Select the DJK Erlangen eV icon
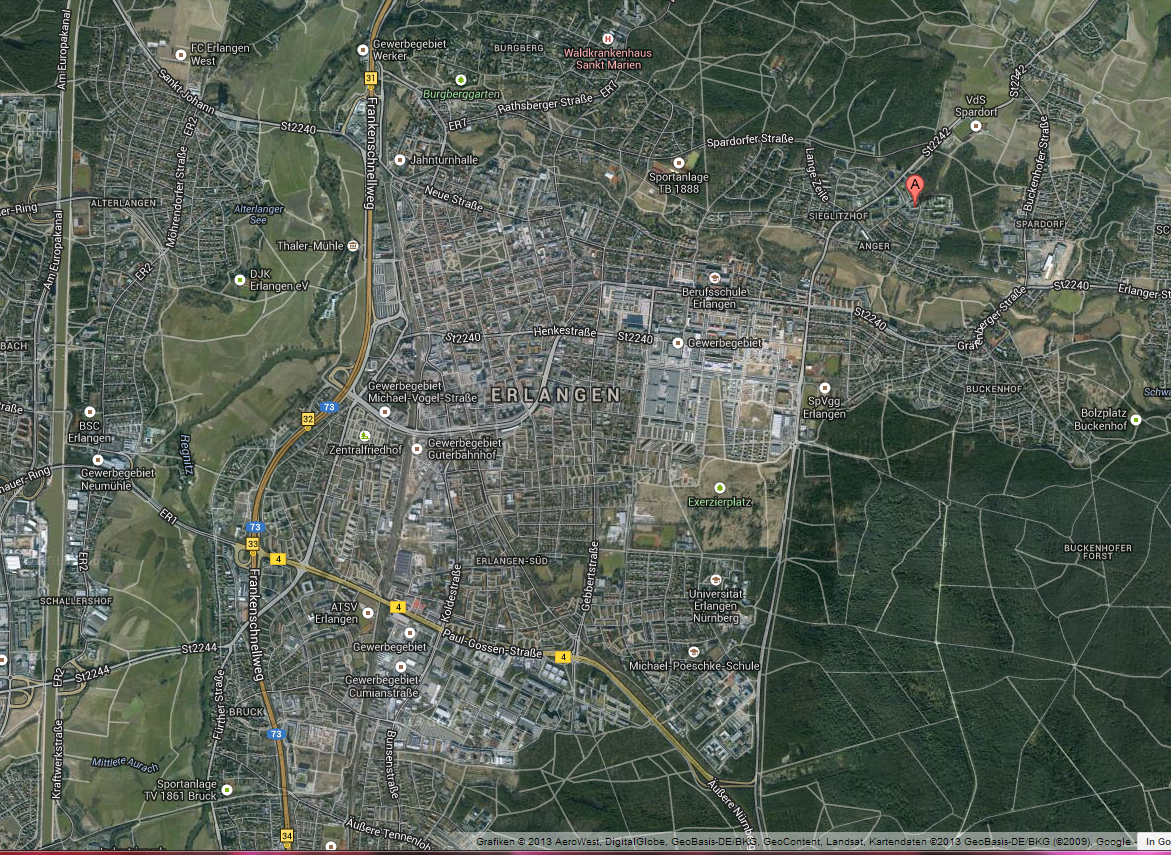The height and width of the screenshot is (855, 1171). click(239, 280)
